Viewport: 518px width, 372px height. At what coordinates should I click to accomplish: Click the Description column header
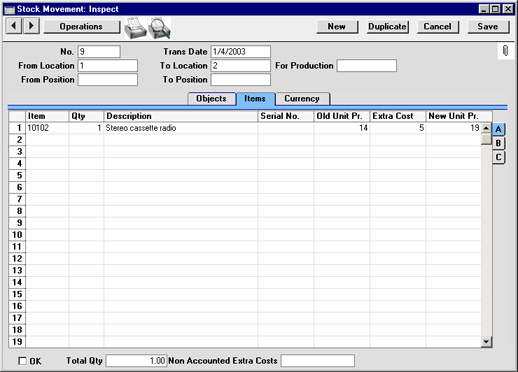[x=180, y=116]
